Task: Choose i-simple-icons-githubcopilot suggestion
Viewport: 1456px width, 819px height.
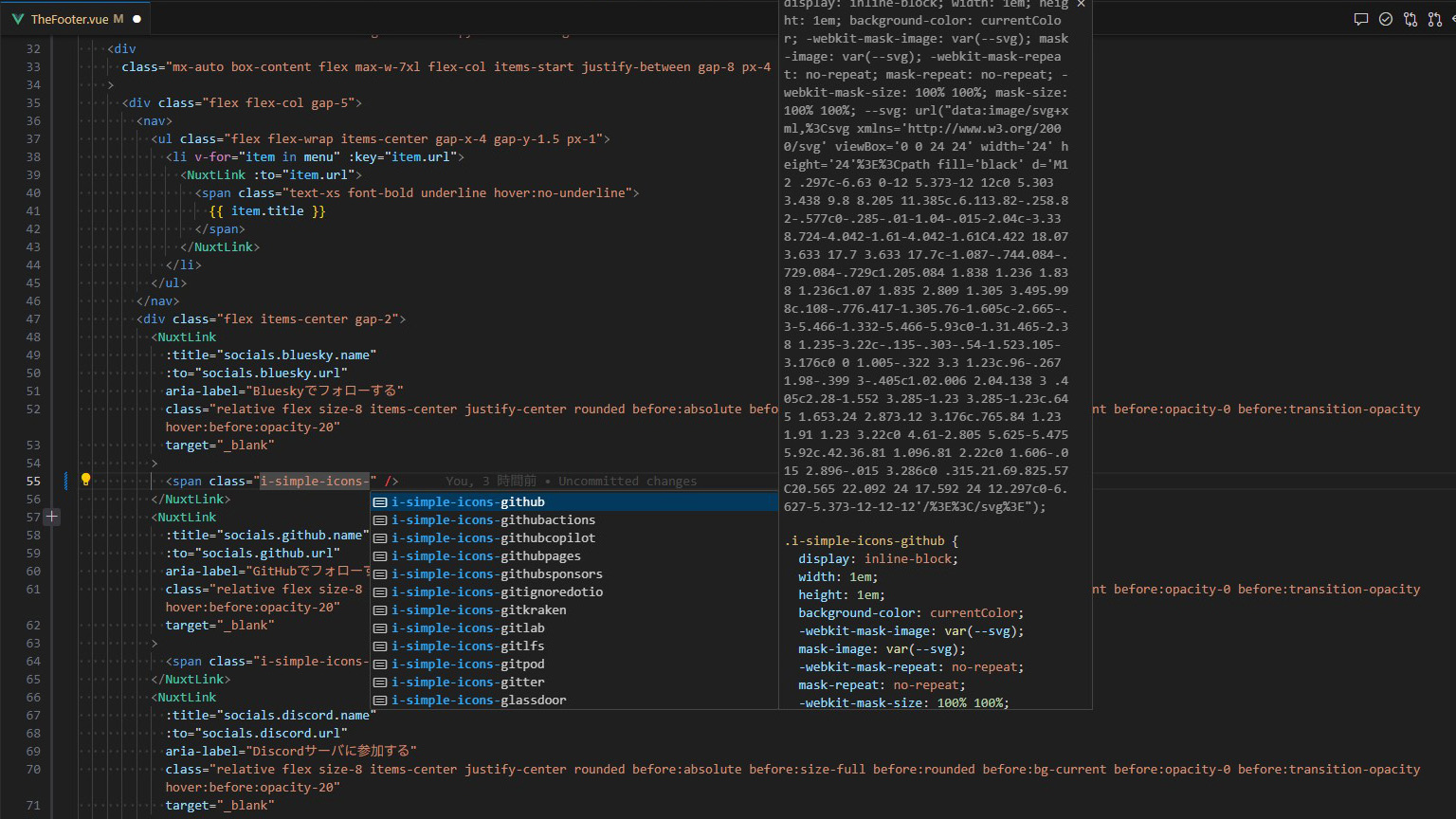Action: click(573, 538)
